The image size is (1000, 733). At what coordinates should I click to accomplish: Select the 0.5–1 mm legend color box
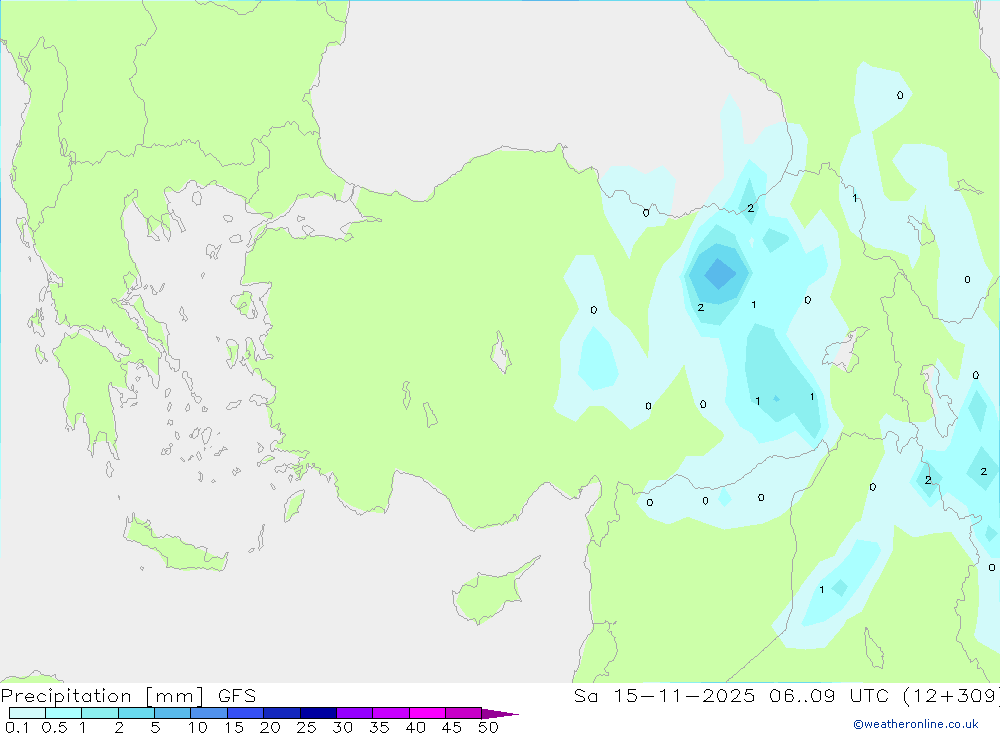(x=64, y=713)
